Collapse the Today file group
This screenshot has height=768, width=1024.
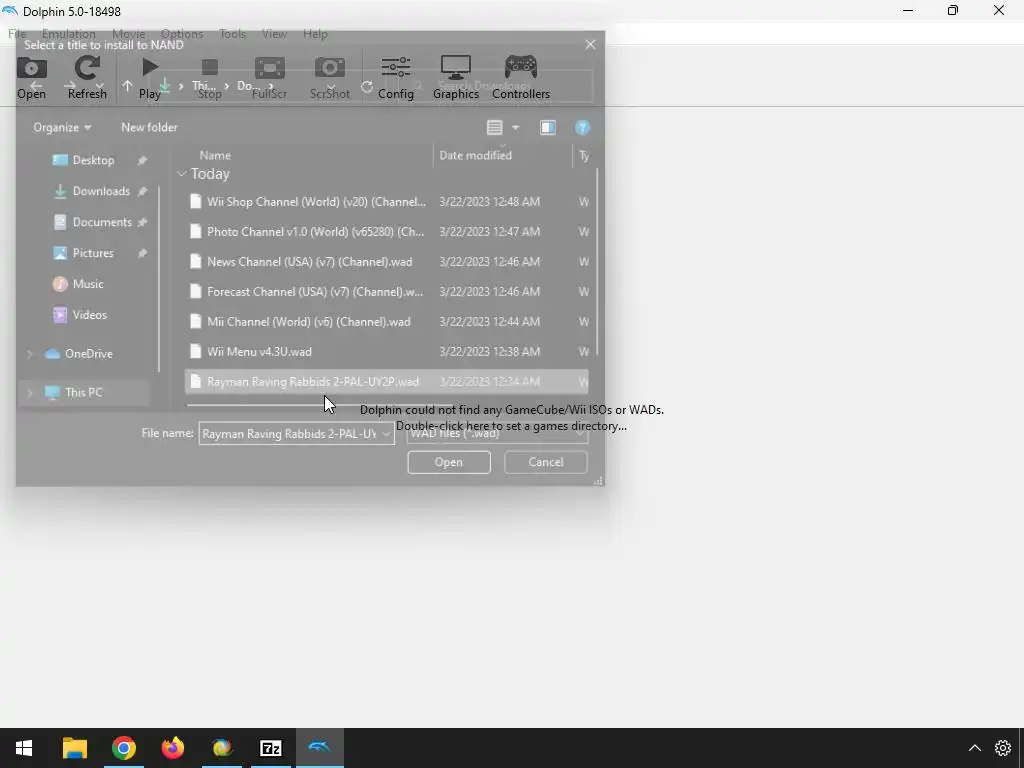click(182, 174)
